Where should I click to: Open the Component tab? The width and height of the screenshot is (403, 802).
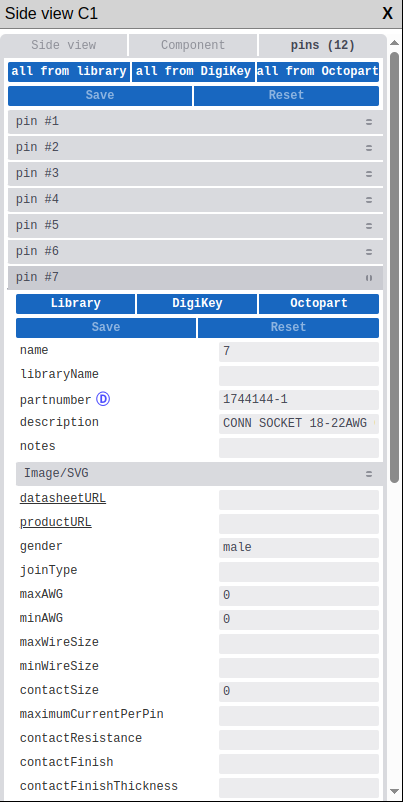click(x=193, y=45)
